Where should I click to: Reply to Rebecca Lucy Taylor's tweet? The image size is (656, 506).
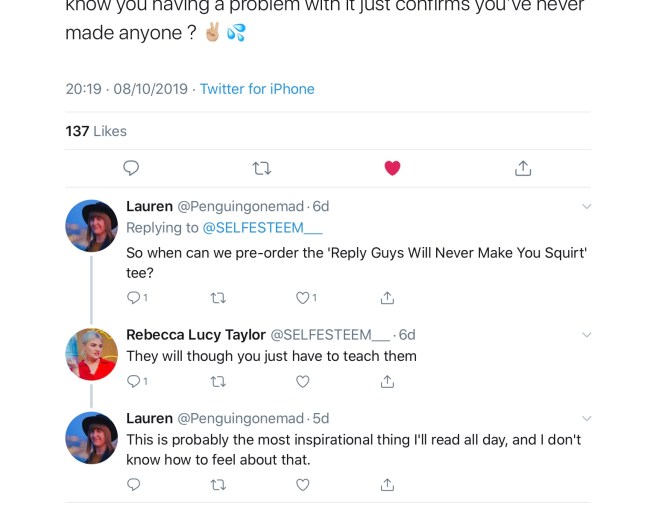(x=134, y=381)
